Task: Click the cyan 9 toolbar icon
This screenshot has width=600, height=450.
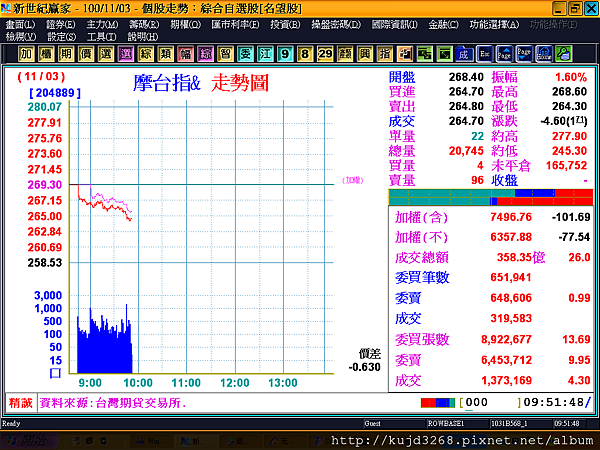Action: (x=285, y=54)
